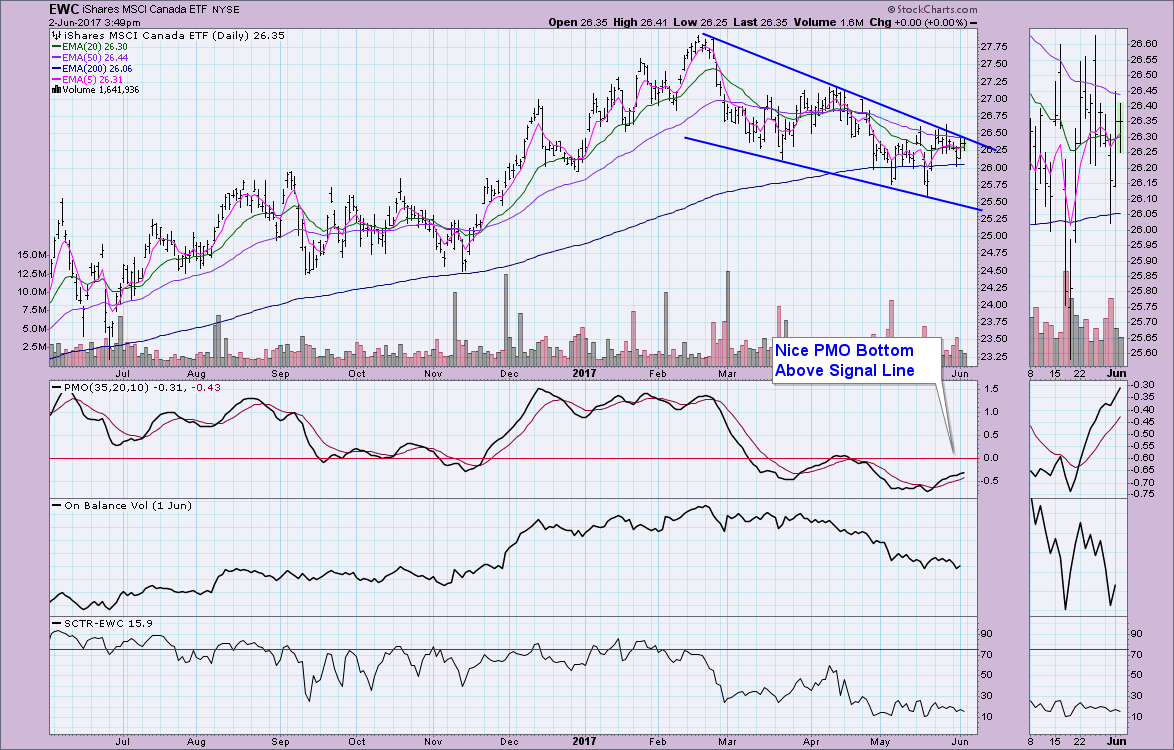Click the PMO(35,20,10) indicator label

point(95,387)
